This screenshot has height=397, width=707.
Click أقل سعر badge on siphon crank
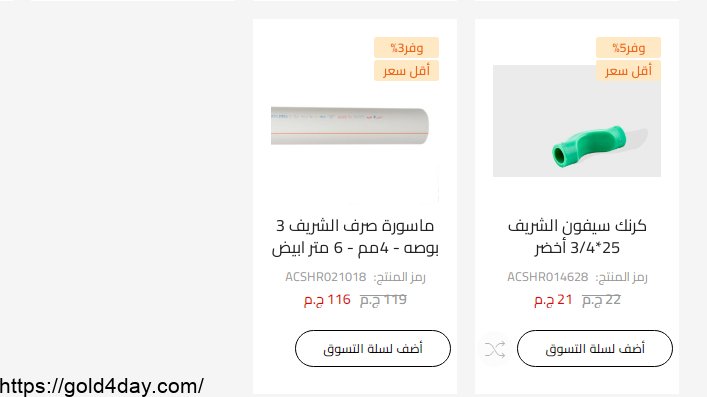point(628,70)
